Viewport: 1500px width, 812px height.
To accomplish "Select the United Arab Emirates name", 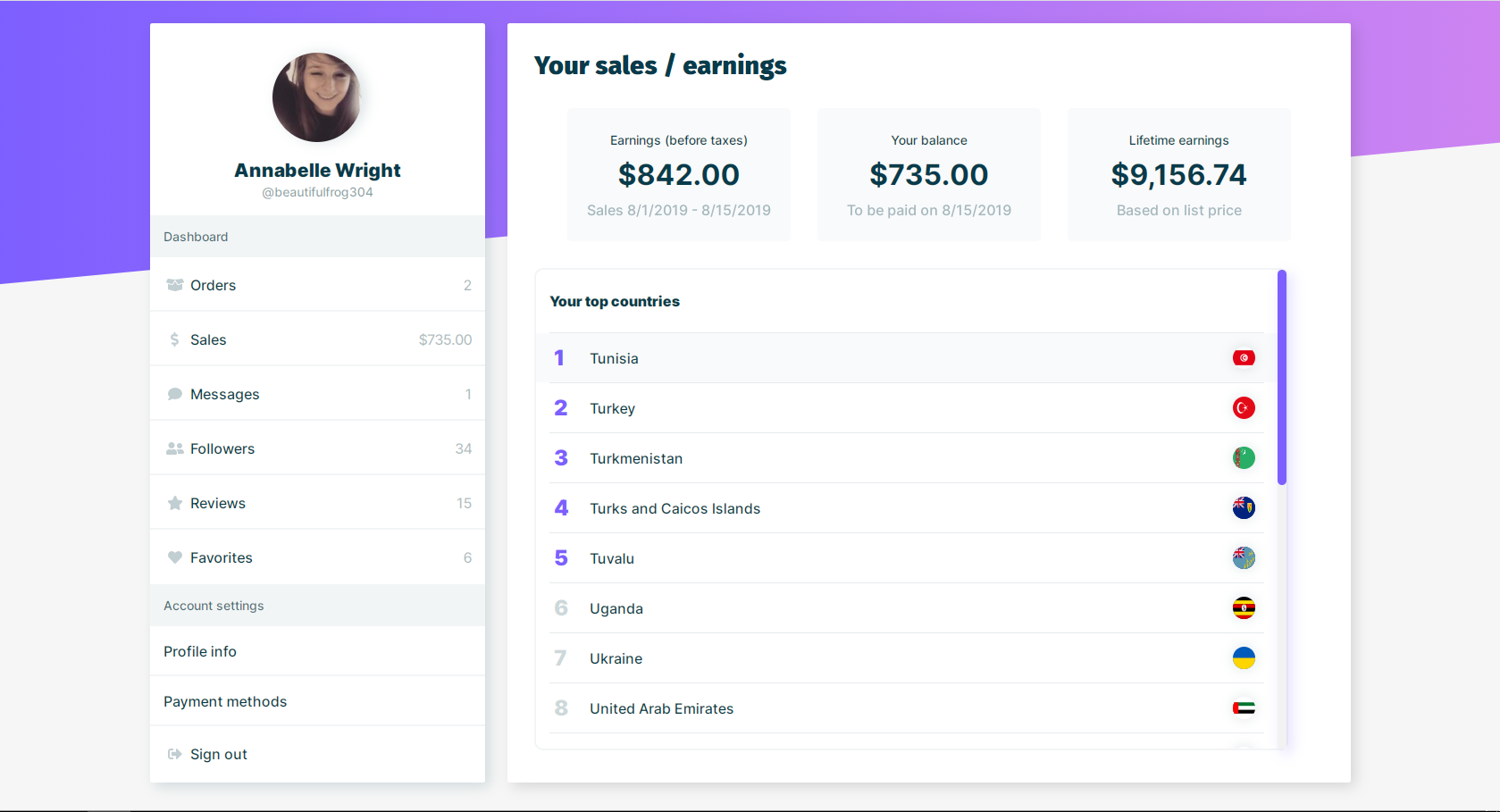I will pyautogui.click(x=662, y=708).
